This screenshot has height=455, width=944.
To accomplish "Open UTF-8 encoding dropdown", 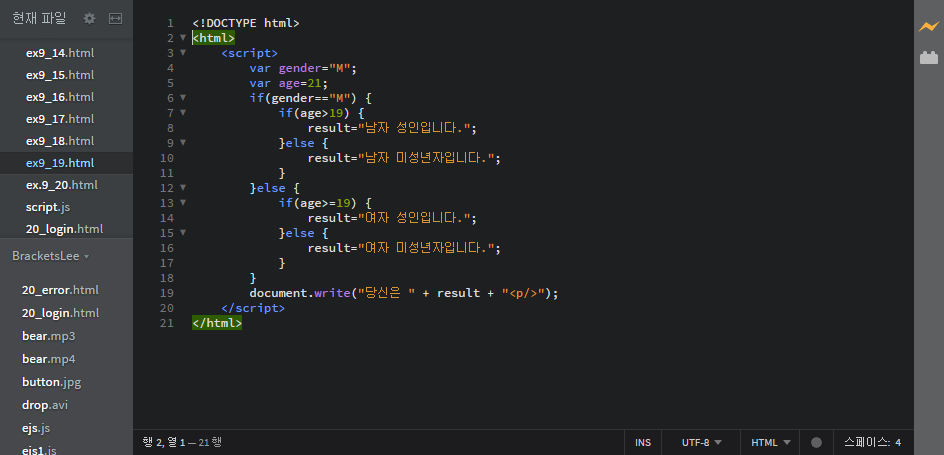I will point(701,442).
